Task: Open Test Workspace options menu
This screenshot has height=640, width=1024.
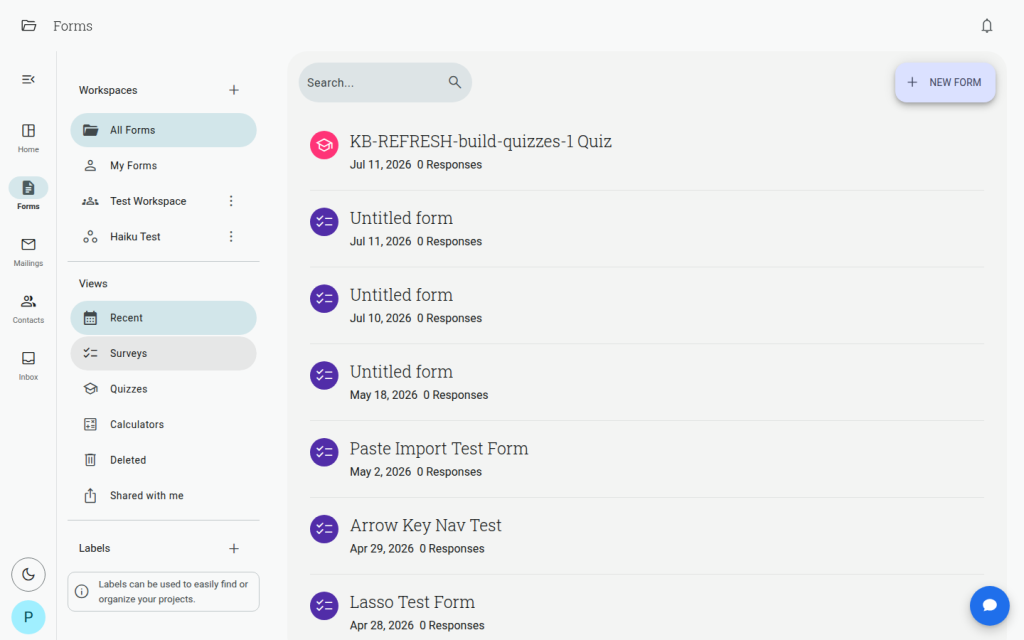Action: [231, 201]
